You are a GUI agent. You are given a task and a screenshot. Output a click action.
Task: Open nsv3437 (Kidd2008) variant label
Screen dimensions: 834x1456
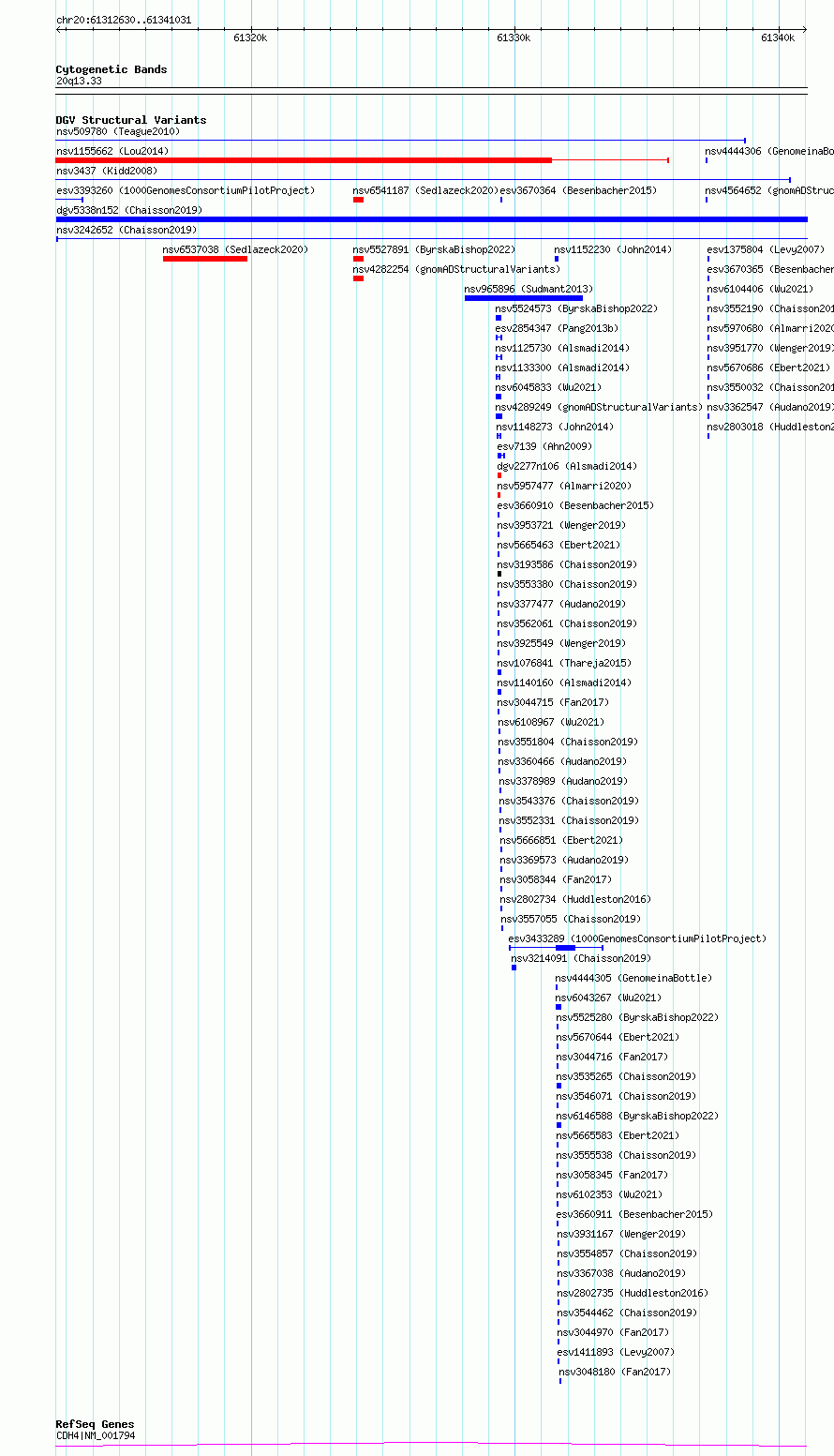[x=107, y=171]
